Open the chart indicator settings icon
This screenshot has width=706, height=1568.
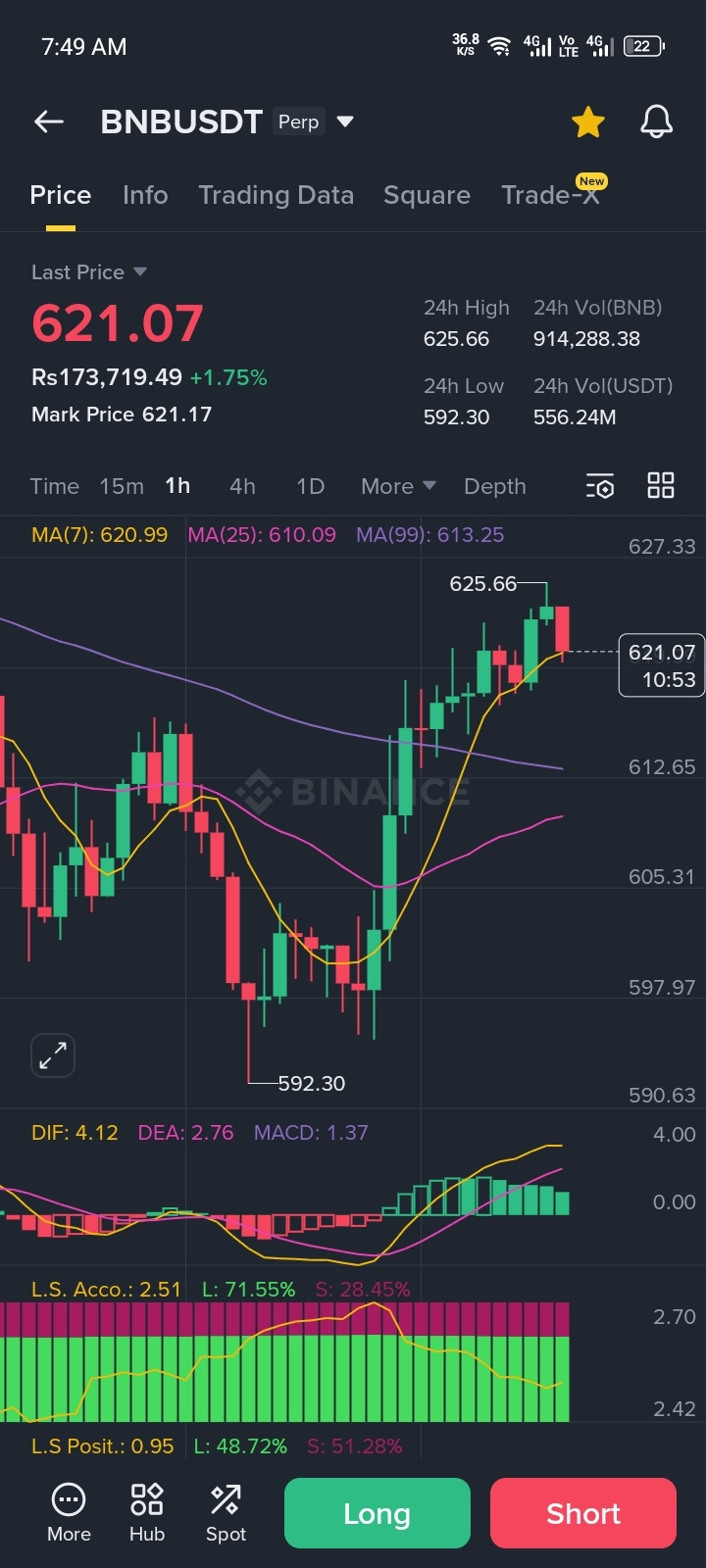(599, 486)
